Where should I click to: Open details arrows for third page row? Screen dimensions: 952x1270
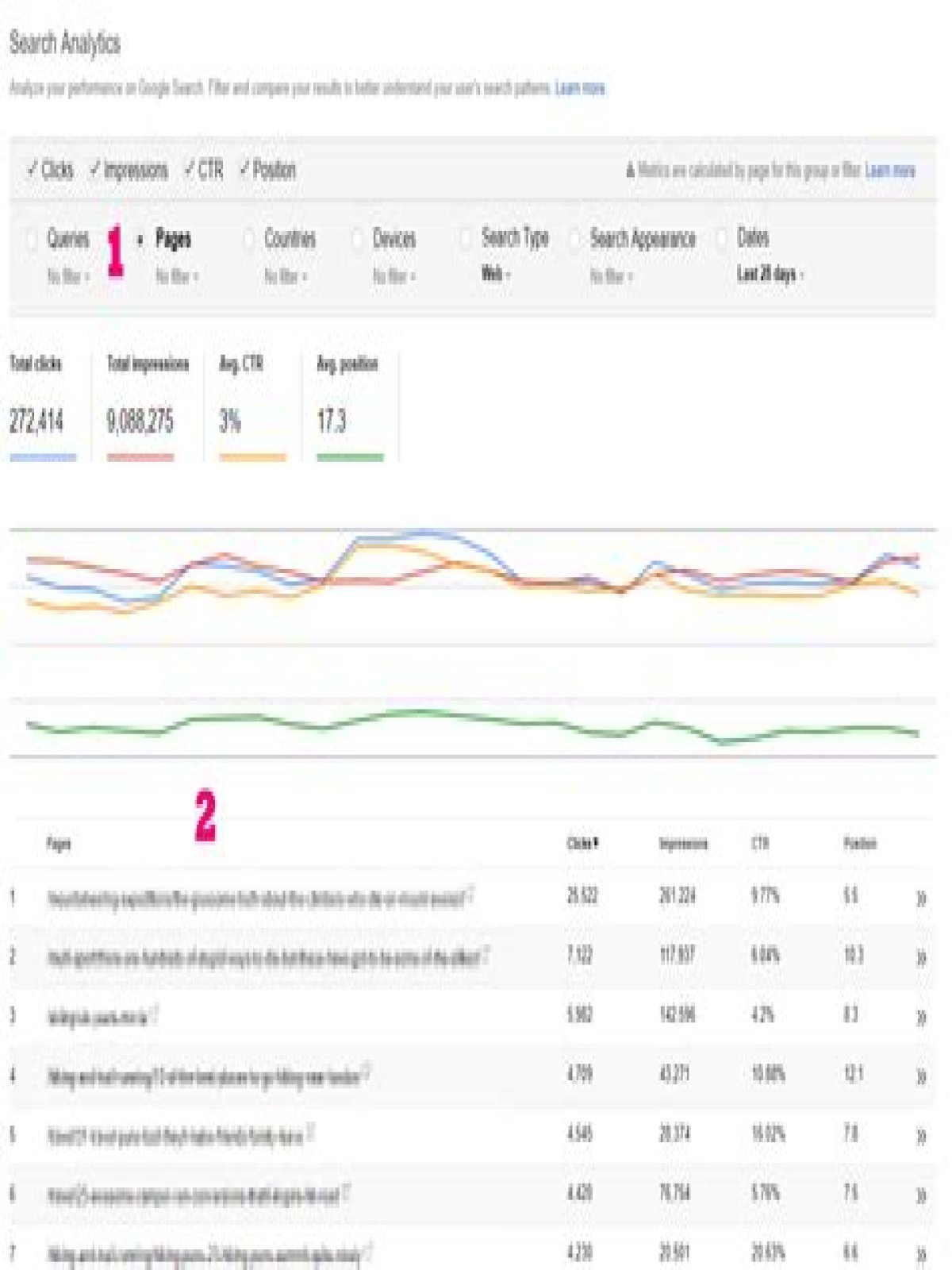pos(921,1018)
